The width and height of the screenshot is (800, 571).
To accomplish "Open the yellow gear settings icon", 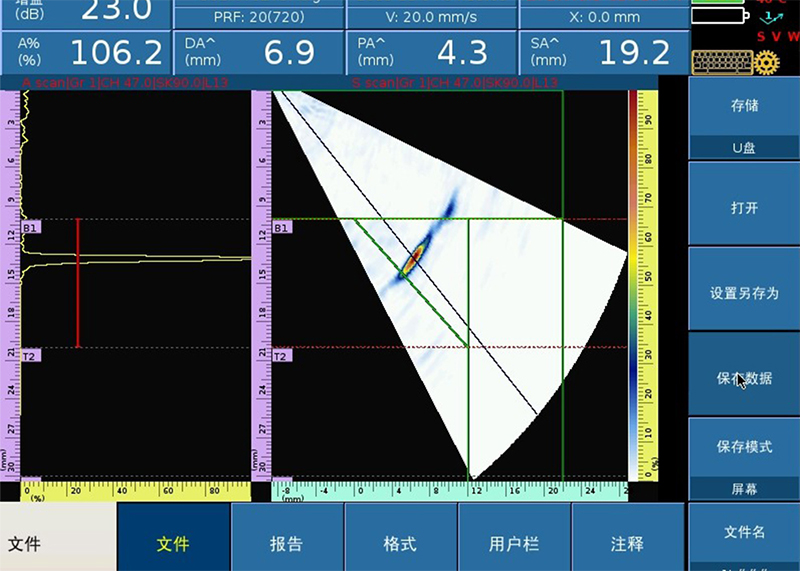I will (x=766, y=63).
